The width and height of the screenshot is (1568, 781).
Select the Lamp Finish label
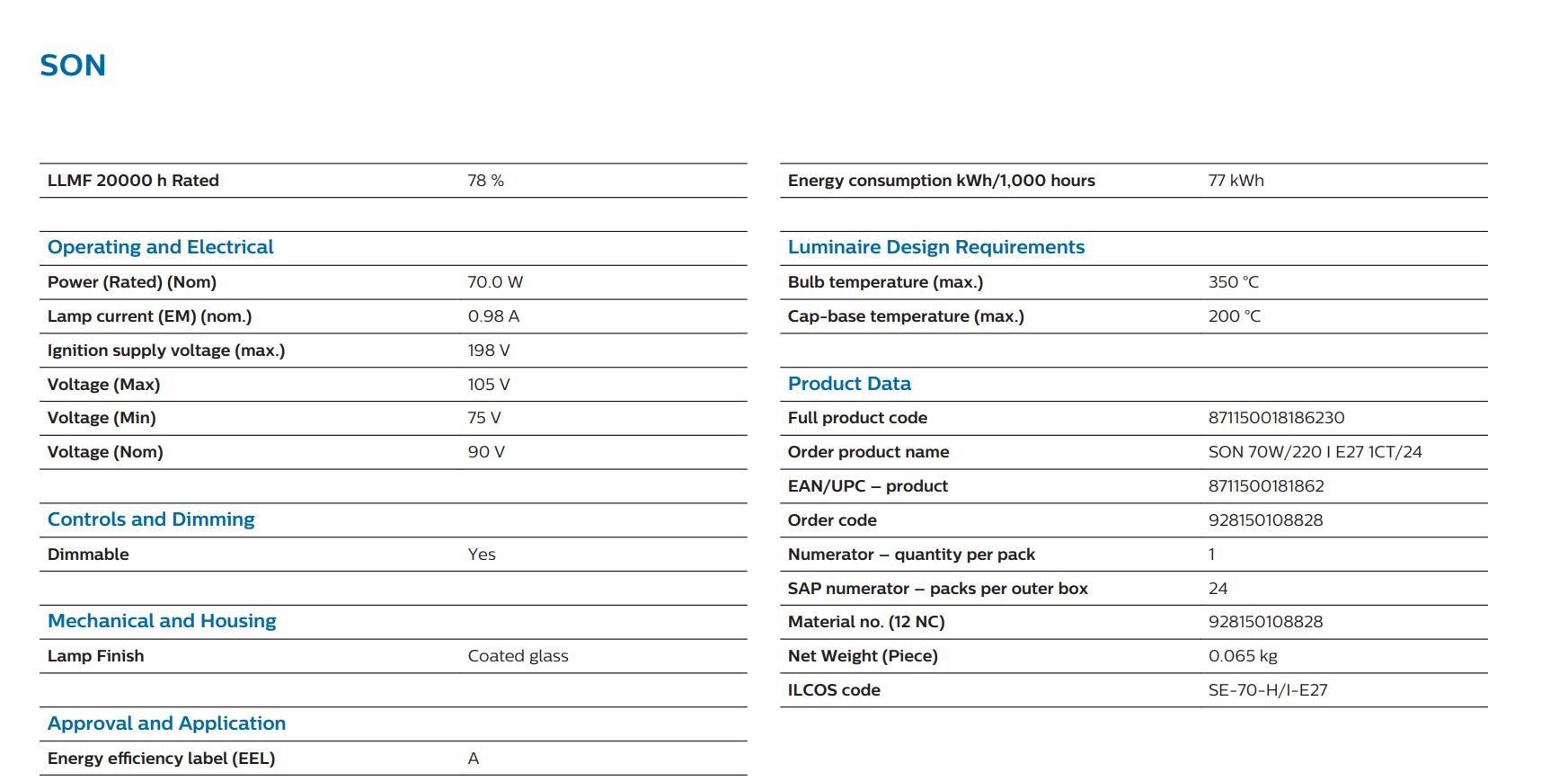pos(96,656)
